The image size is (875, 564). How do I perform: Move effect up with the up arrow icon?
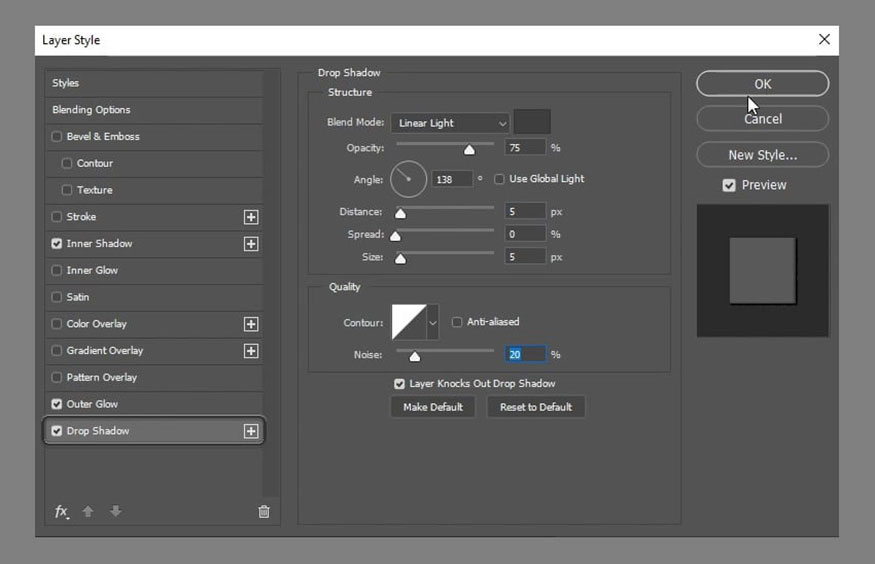point(88,511)
